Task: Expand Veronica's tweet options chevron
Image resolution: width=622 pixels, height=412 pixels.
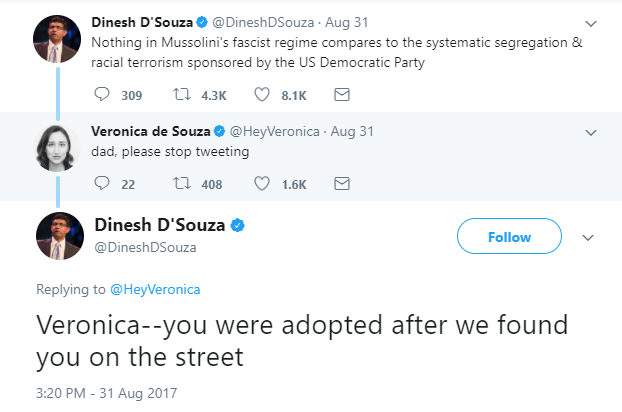Action: tap(590, 130)
